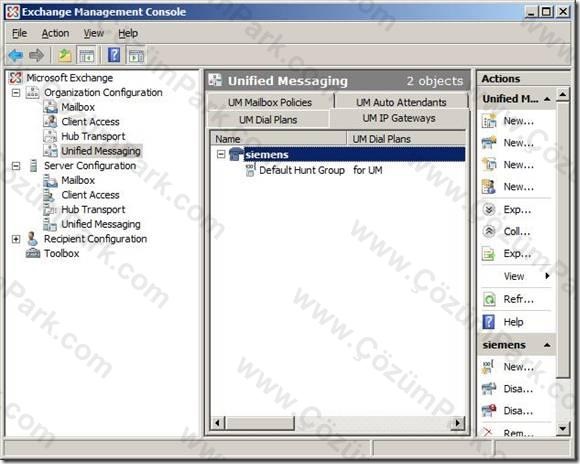Click Client Access icon under Organization Configuration

(50, 121)
